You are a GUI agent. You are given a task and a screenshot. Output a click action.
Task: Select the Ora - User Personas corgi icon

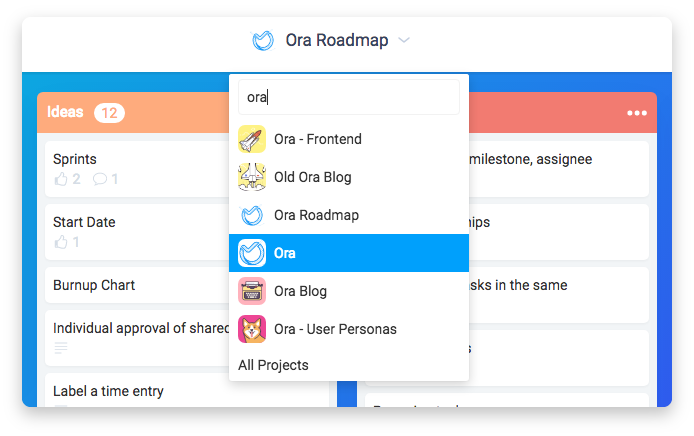pyautogui.click(x=252, y=329)
